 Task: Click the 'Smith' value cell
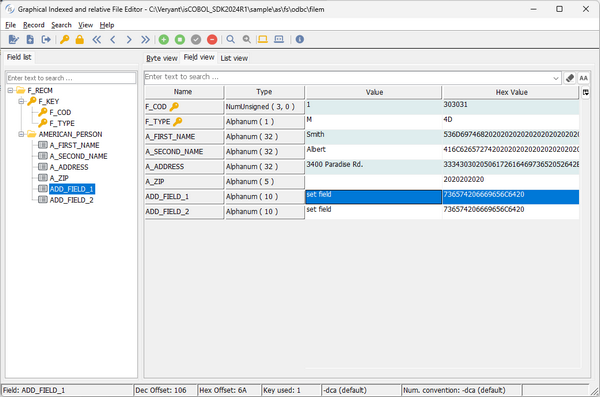[374, 137]
